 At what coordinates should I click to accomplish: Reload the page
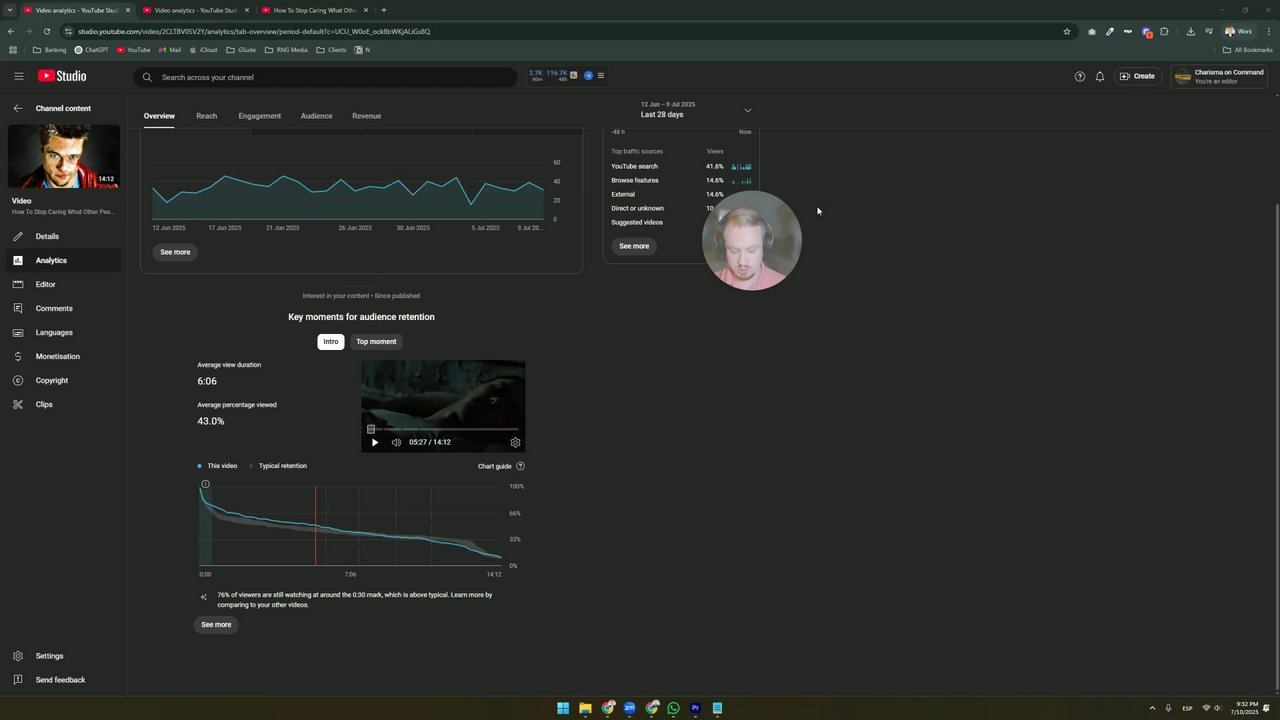(x=46, y=31)
